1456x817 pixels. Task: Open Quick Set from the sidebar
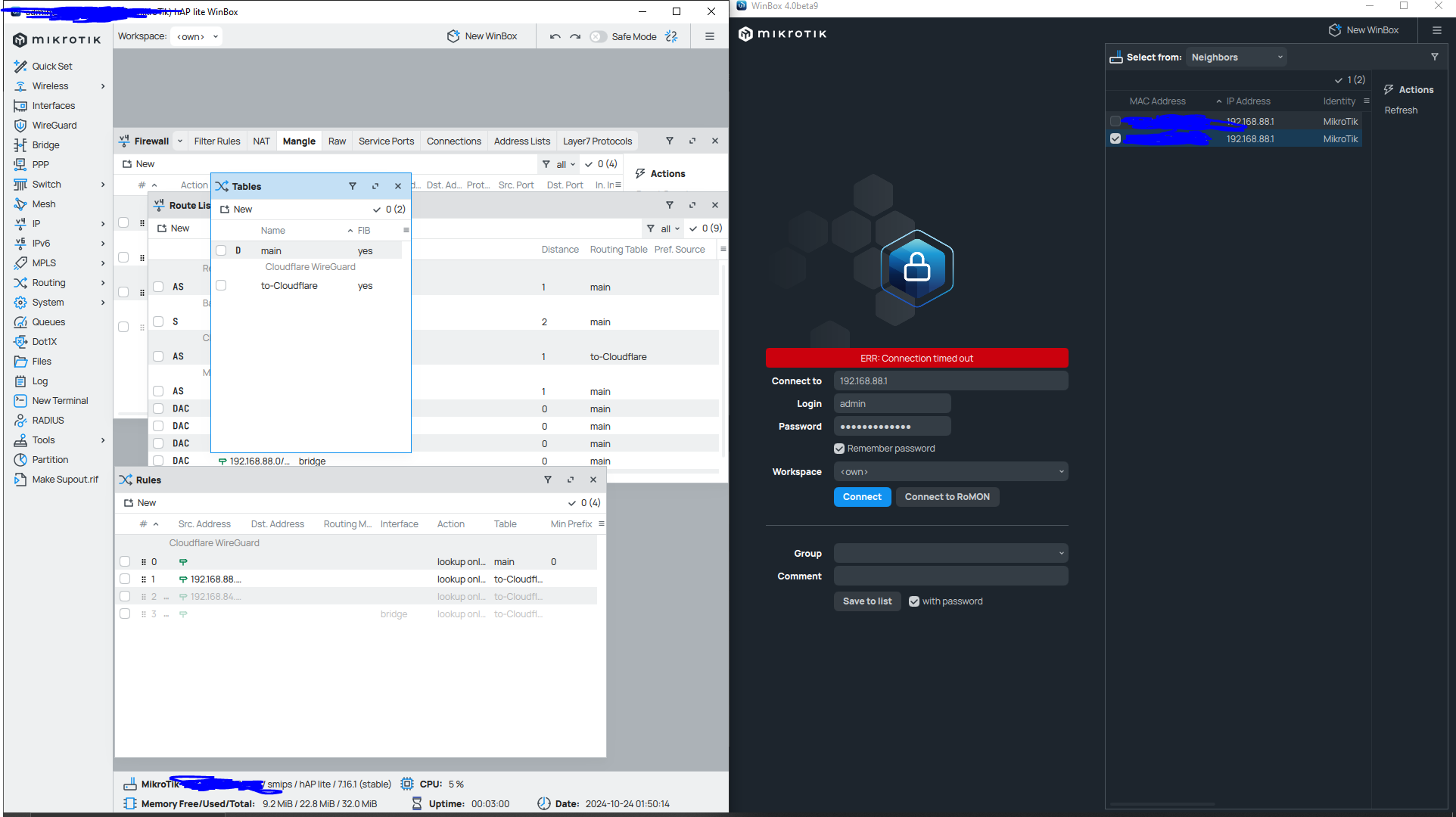(52, 66)
